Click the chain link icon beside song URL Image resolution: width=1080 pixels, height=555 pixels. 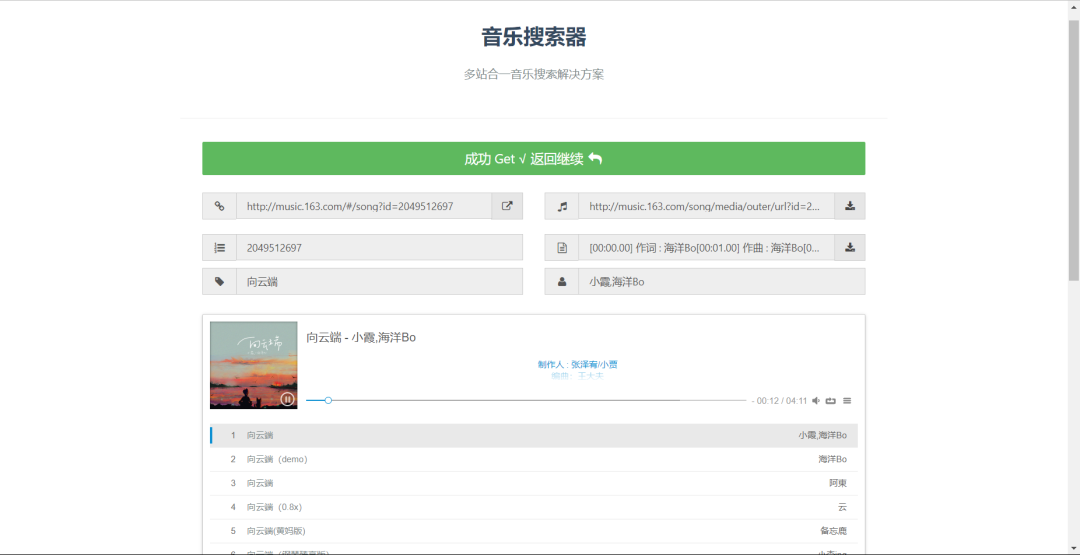[219, 206]
